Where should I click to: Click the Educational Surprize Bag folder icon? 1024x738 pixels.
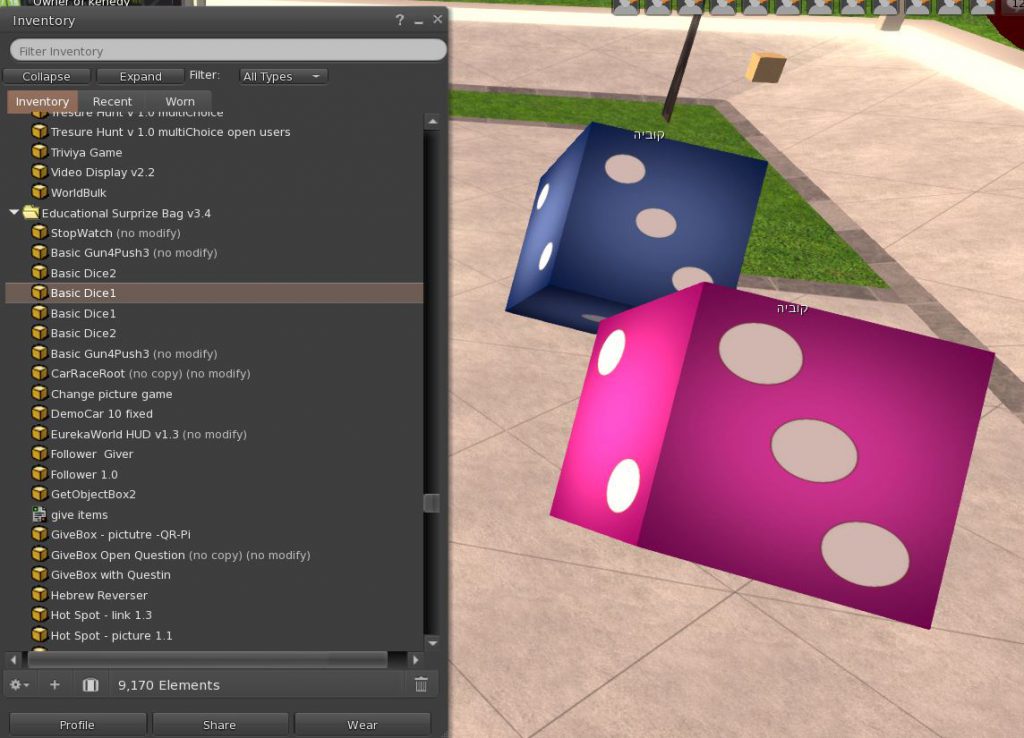30,213
